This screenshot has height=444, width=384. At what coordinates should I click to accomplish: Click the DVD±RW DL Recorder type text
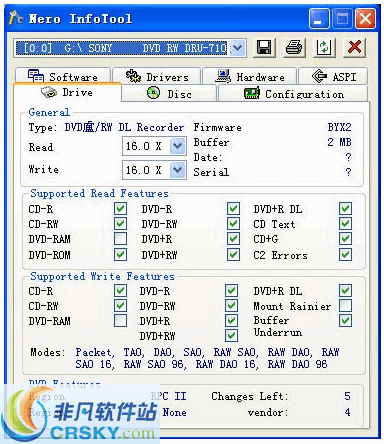pos(124,127)
